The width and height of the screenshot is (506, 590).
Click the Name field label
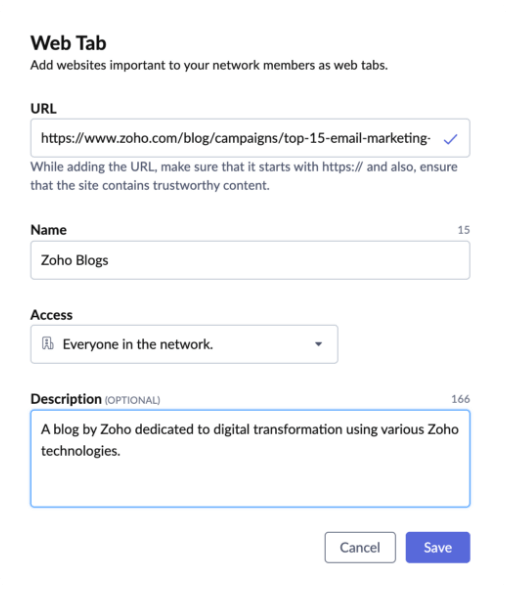pos(49,230)
